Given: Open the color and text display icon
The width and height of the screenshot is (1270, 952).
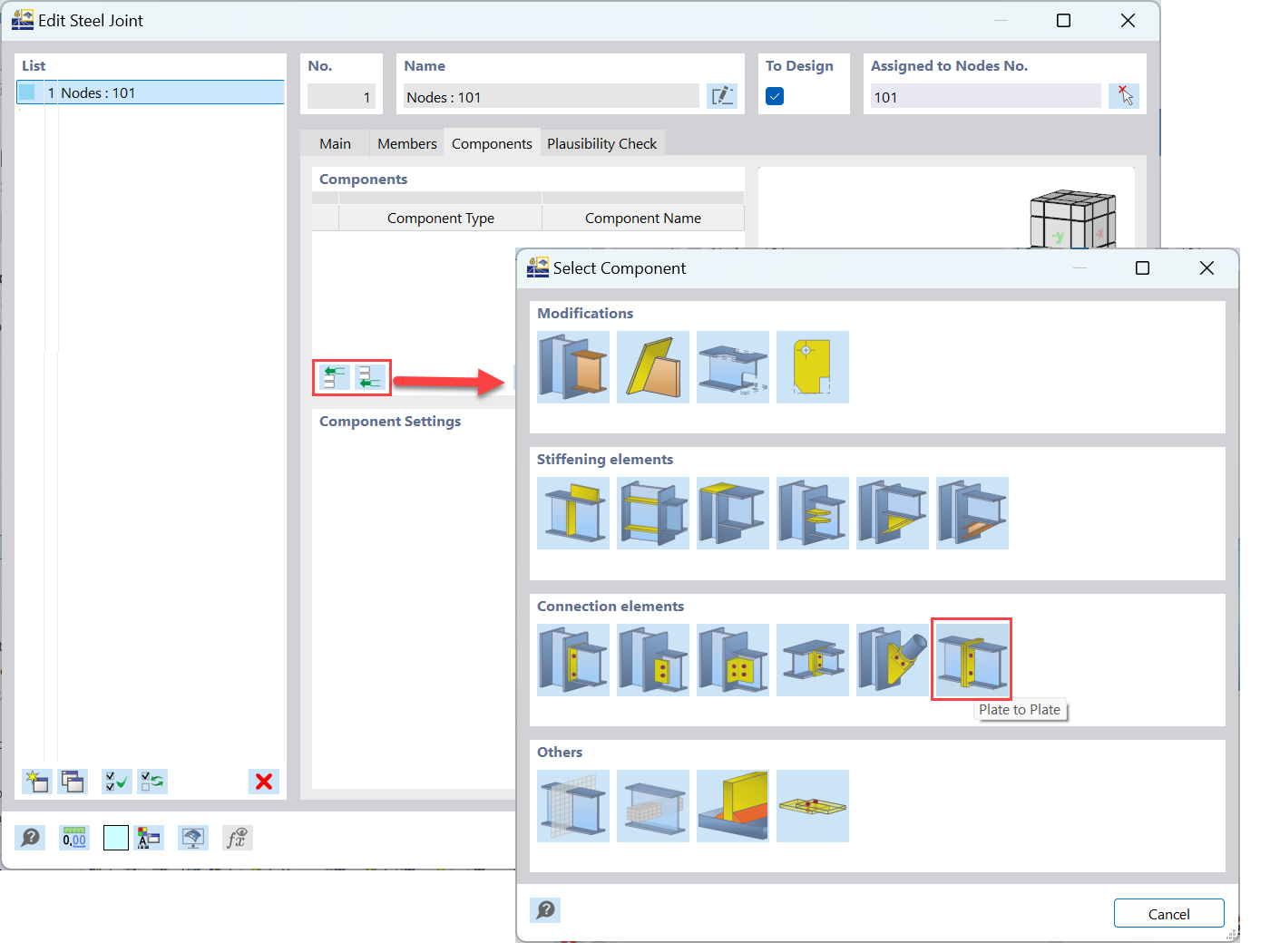Looking at the screenshot, I should pos(149,838).
